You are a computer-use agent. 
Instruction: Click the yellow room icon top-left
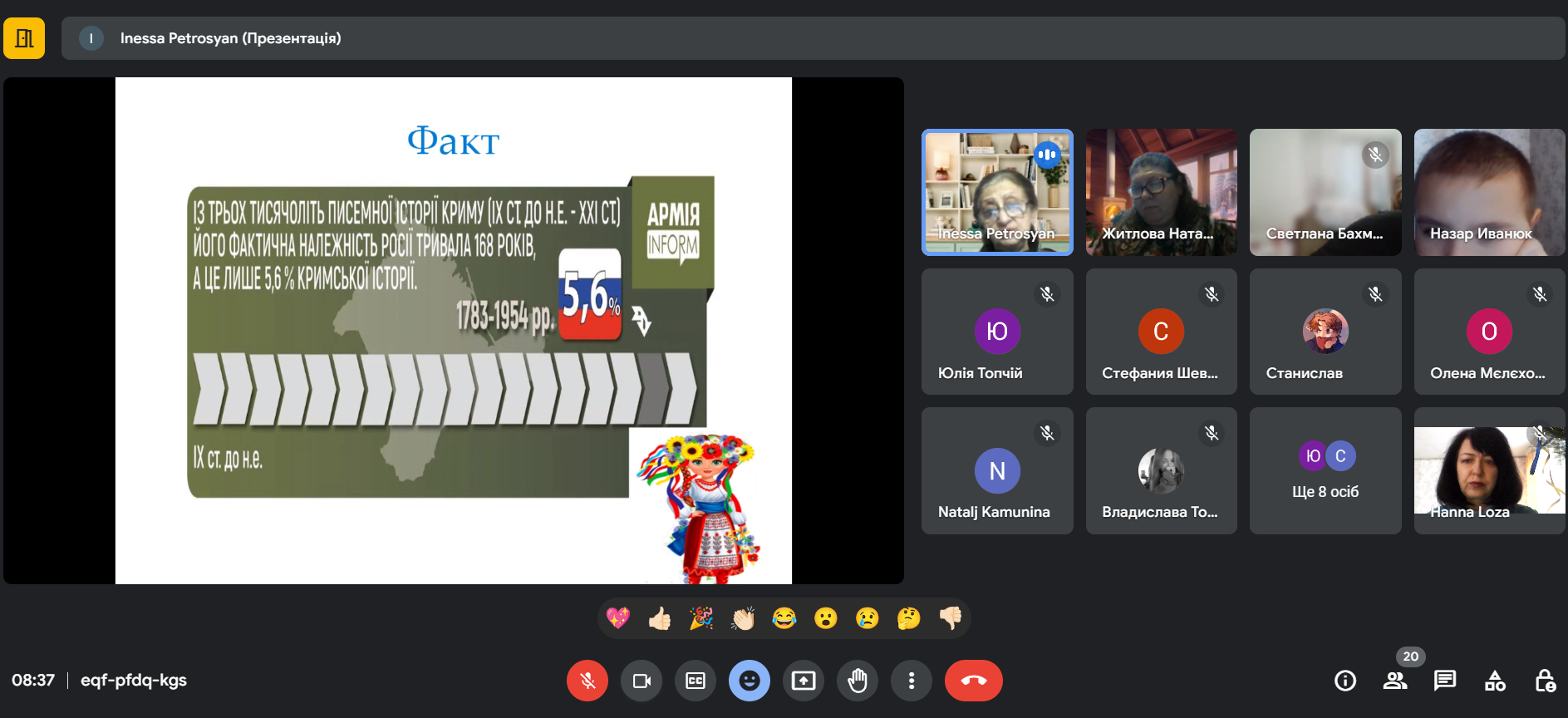pos(24,38)
